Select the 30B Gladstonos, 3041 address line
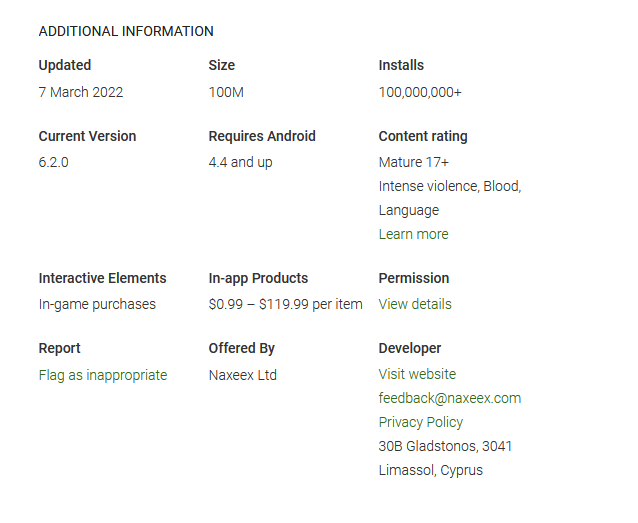638x523 pixels. point(445,446)
